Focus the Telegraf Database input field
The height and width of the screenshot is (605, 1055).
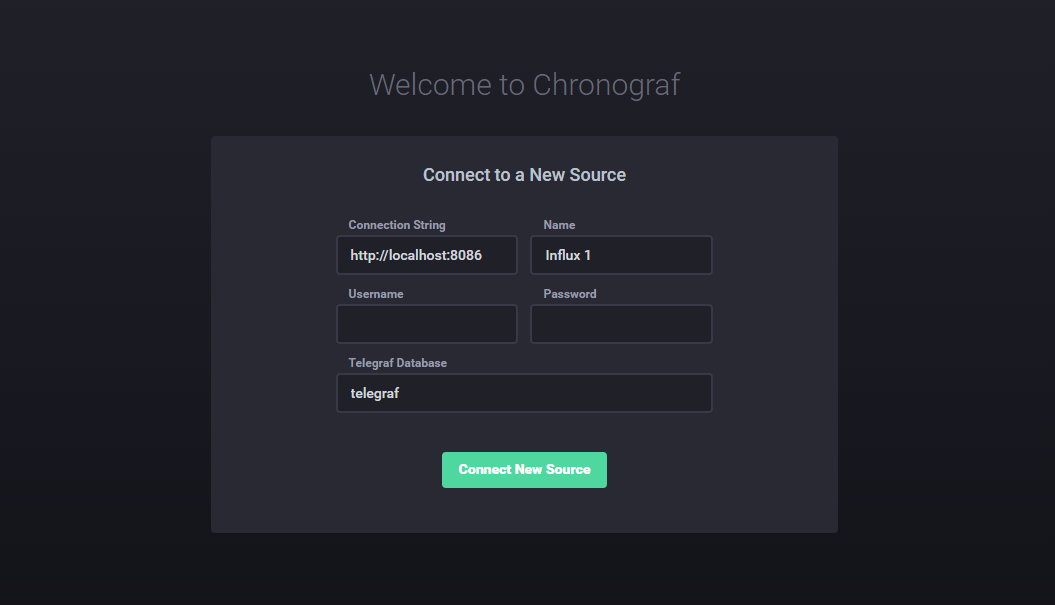[524, 393]
